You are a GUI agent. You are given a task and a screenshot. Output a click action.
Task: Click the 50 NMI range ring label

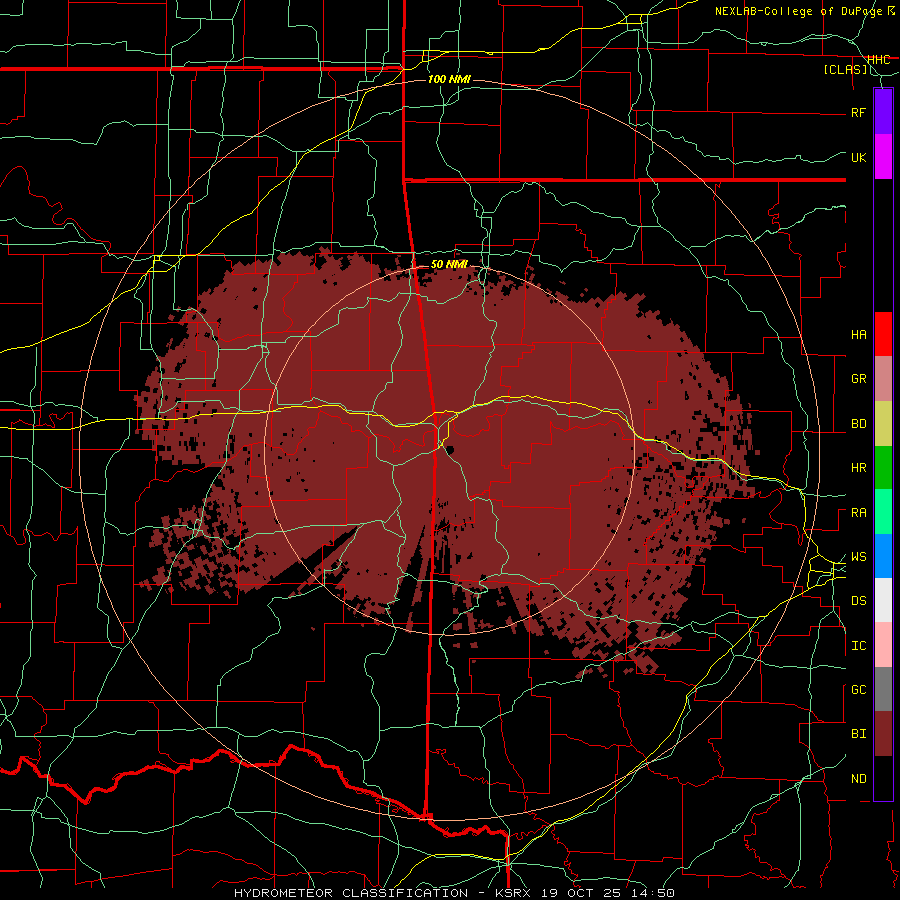(x=449, y=264)
